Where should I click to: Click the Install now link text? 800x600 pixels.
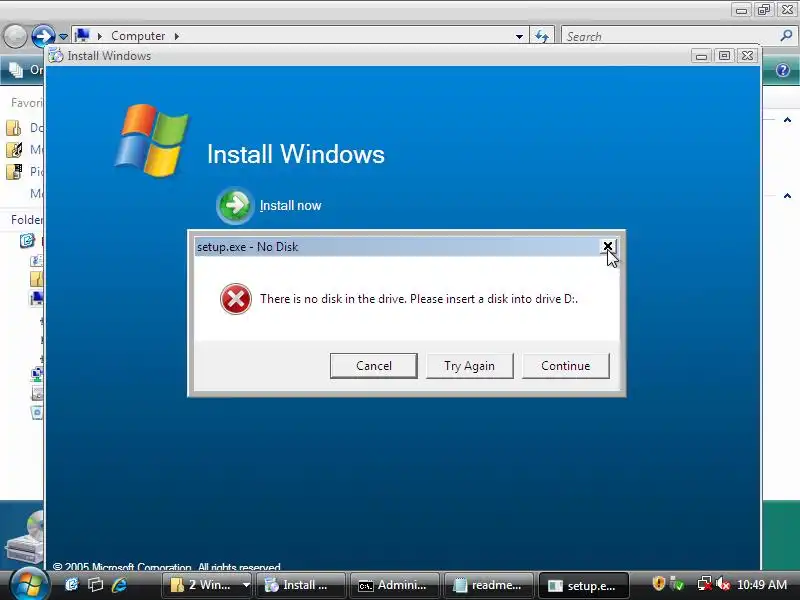(290, 206)
